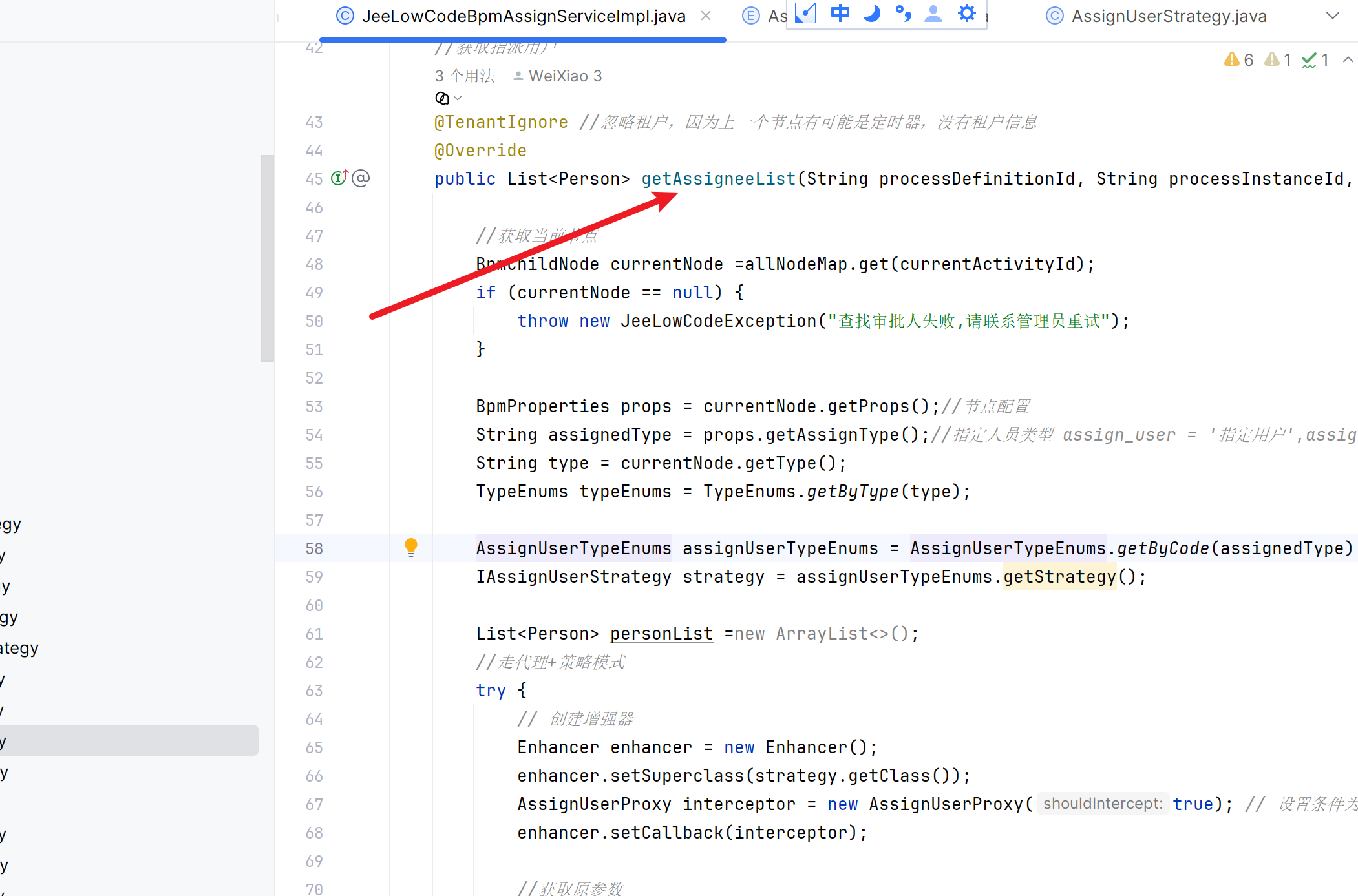The height and width of the screenshot is (896, 1358).
Task: Open input method settings gear
Action: pos(966,14)
